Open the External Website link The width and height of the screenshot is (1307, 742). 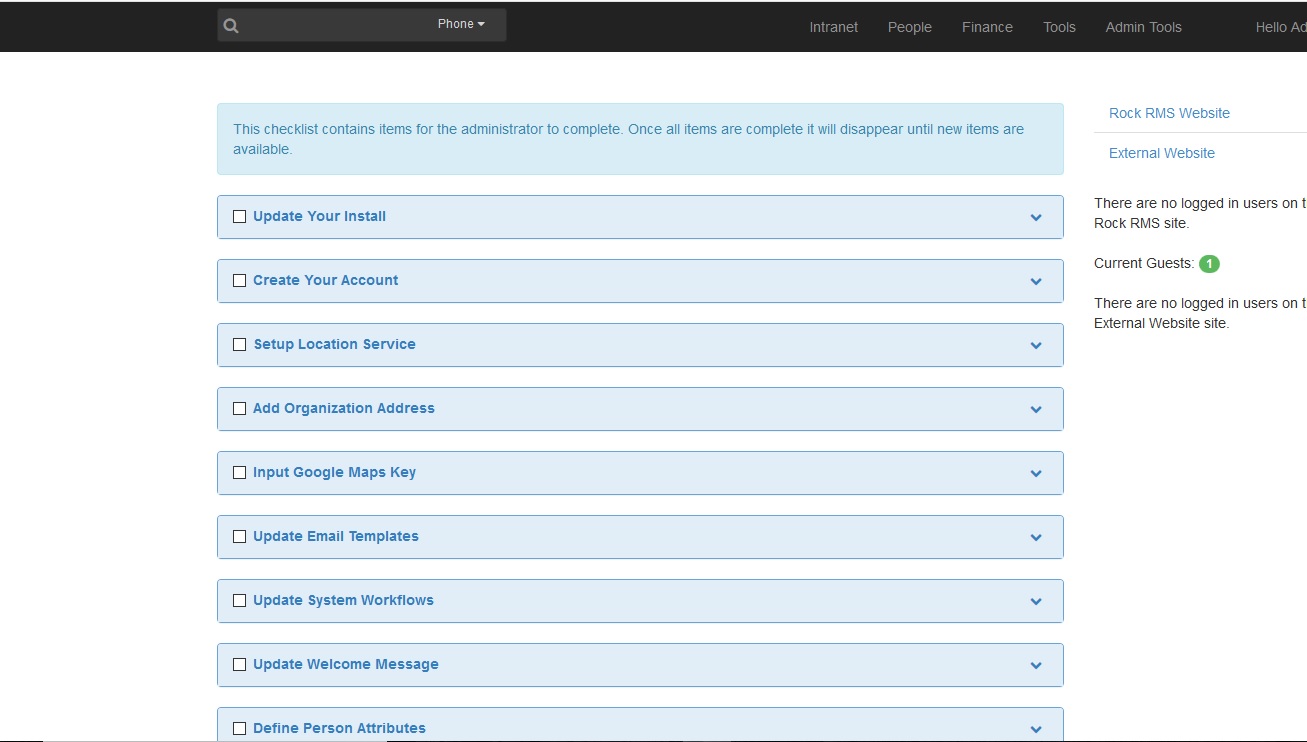point(1161,153)
